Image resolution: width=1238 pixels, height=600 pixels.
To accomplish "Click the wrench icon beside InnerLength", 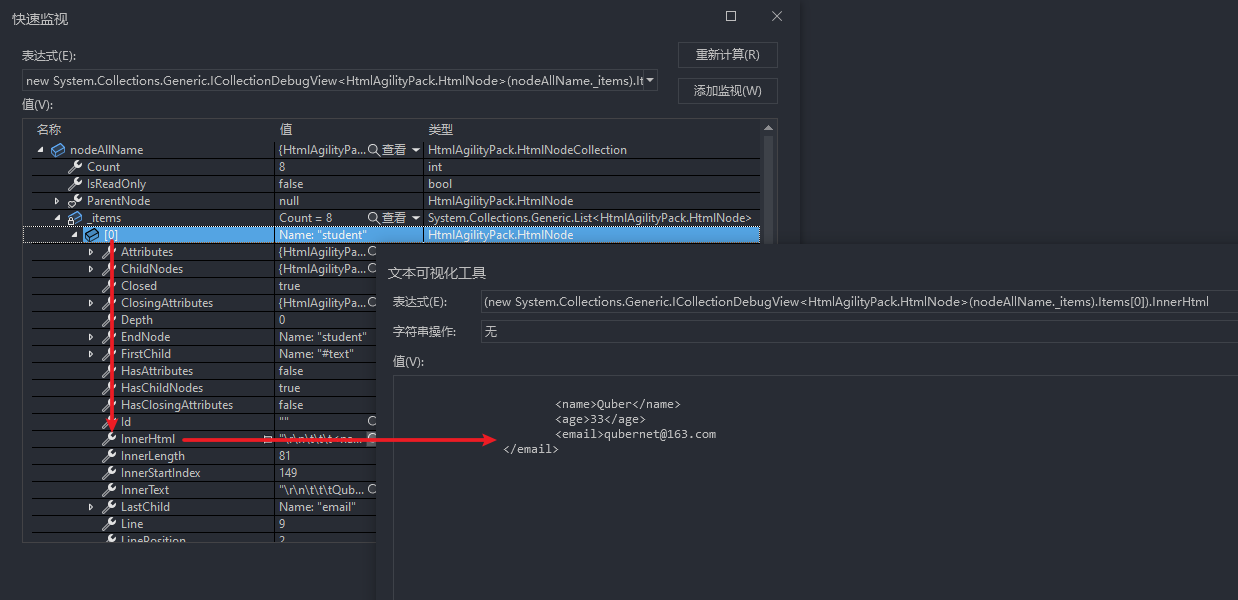I will 109,456.
